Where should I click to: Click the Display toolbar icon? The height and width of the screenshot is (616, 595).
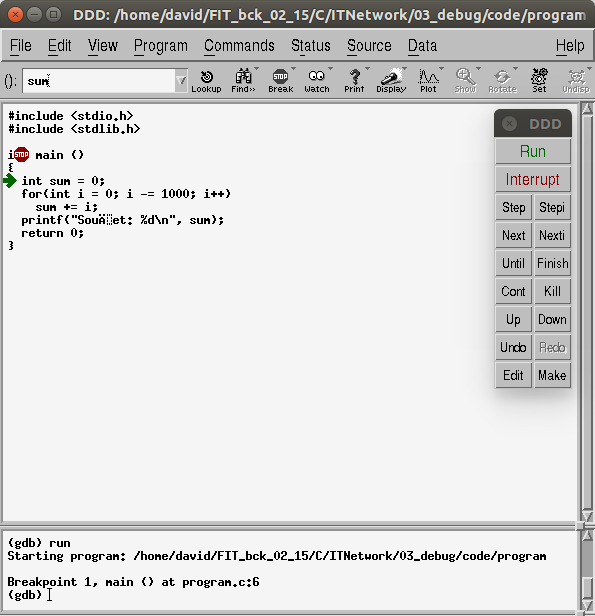[391, 81]
